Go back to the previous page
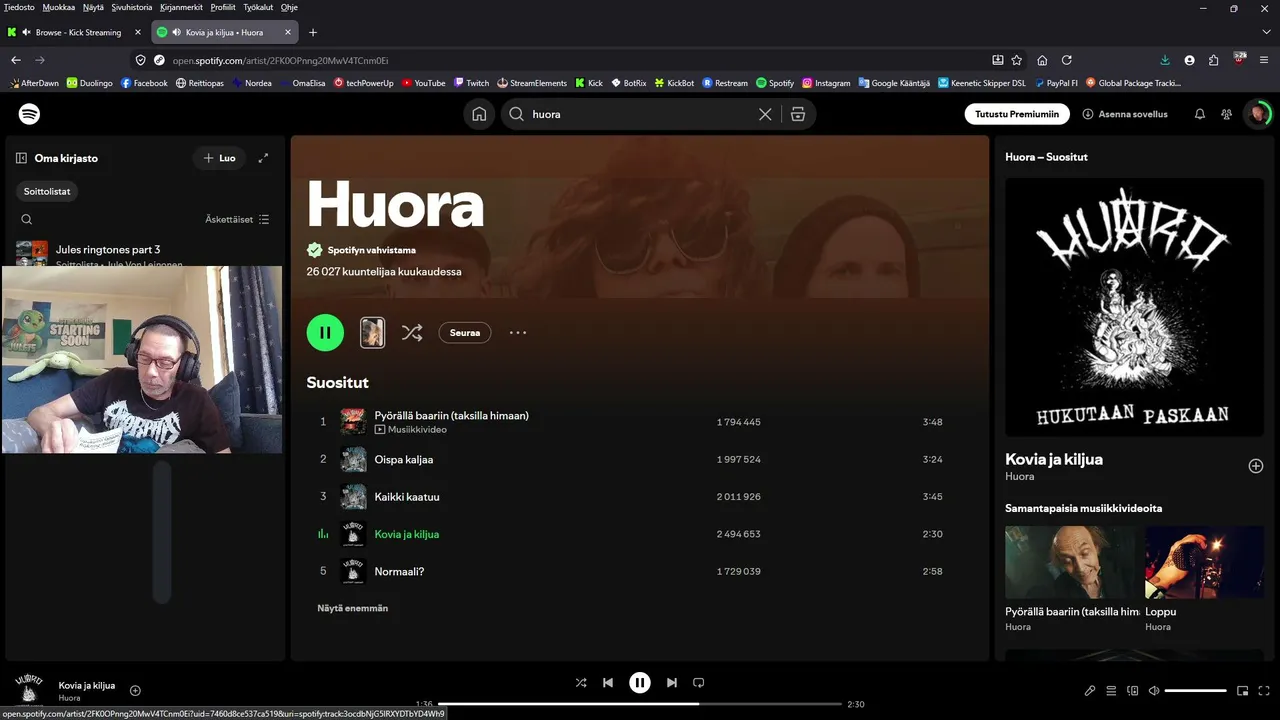This screenshot has width=1280, height=720. point(16,60)
